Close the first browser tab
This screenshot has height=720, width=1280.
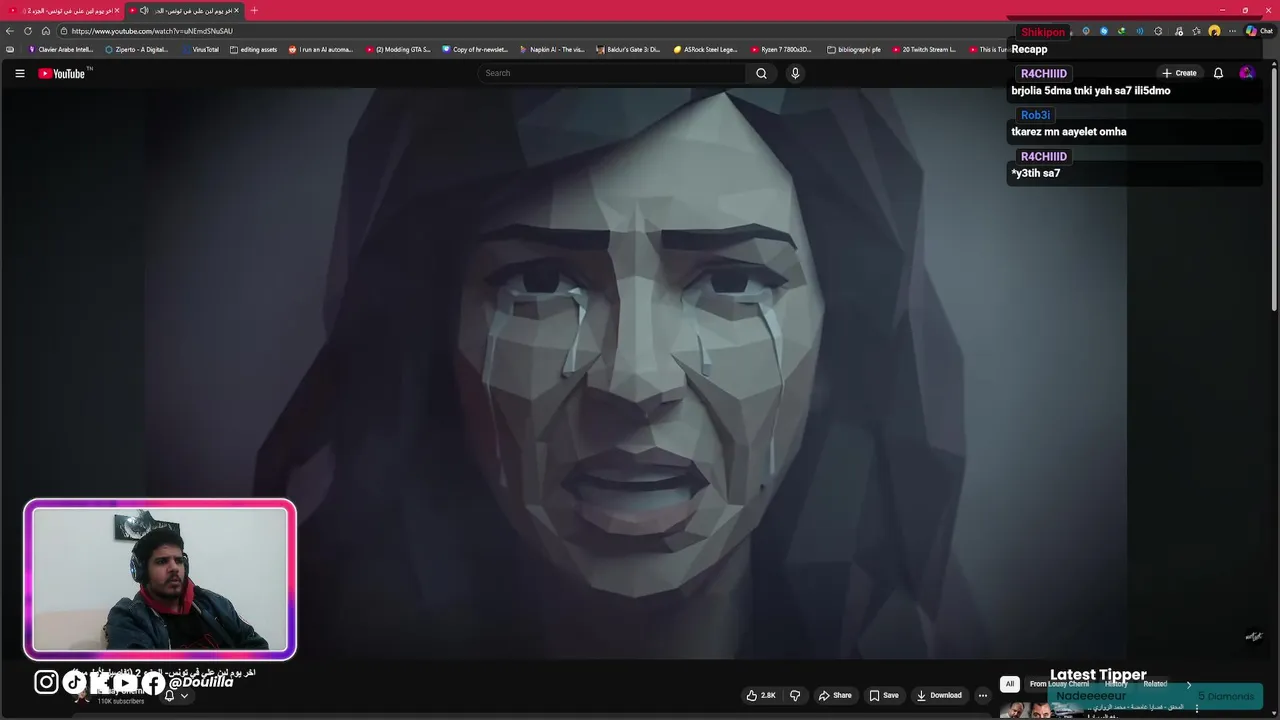[117, 10]
